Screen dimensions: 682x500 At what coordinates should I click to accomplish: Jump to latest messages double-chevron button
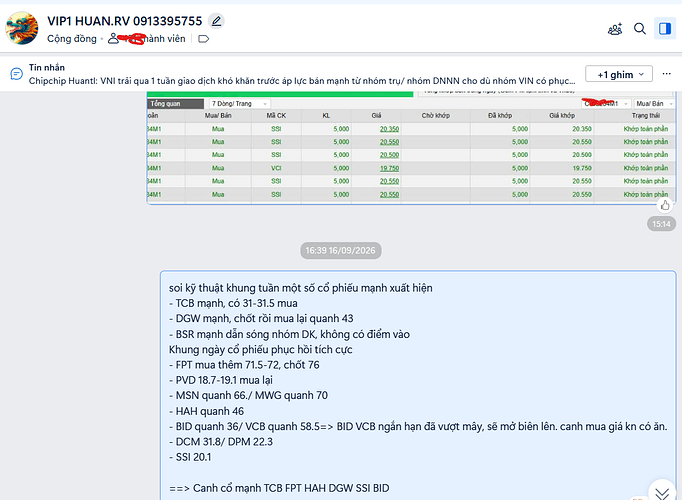coord(662,492)
